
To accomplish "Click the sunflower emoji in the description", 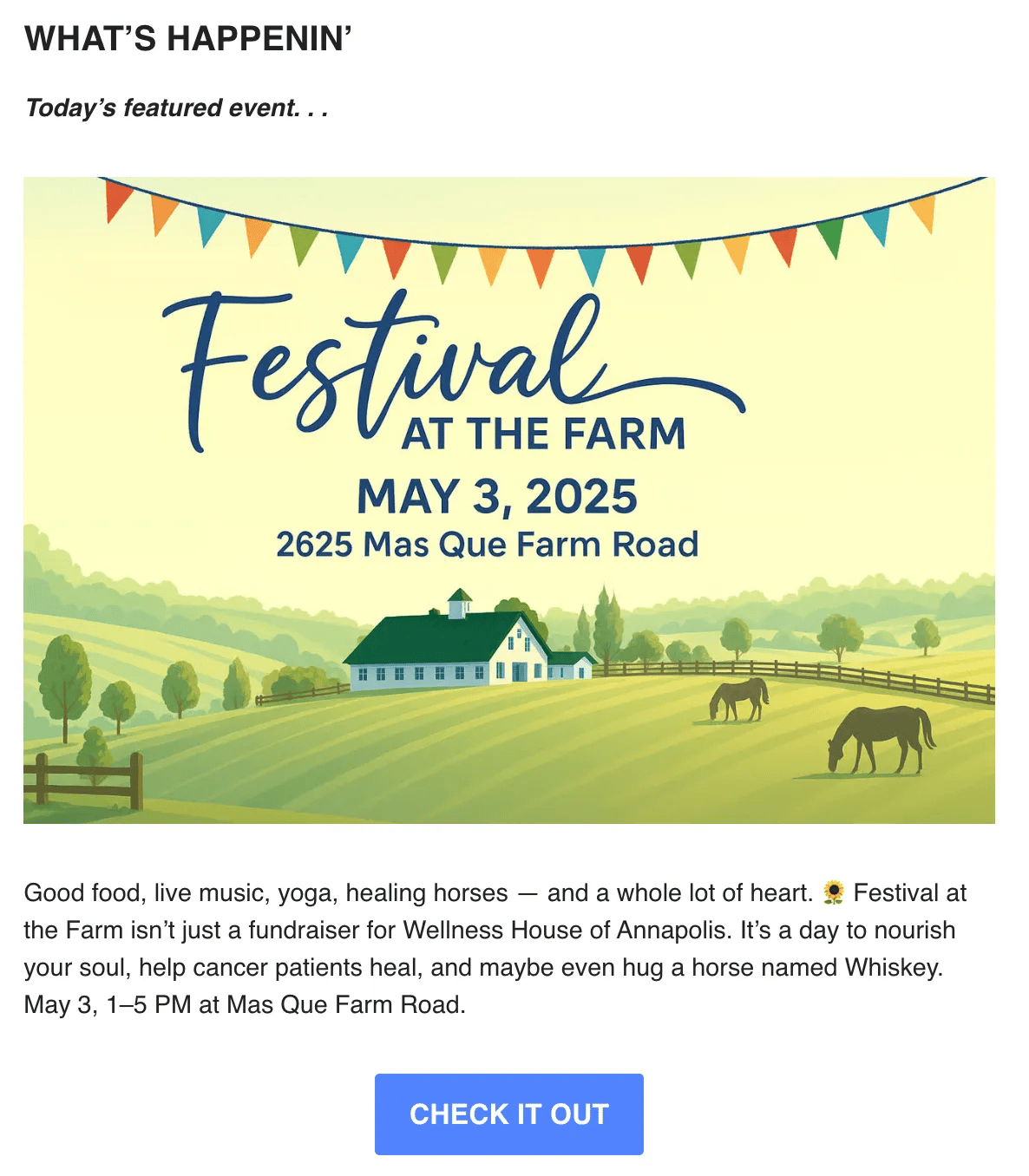I will point(833,892).
